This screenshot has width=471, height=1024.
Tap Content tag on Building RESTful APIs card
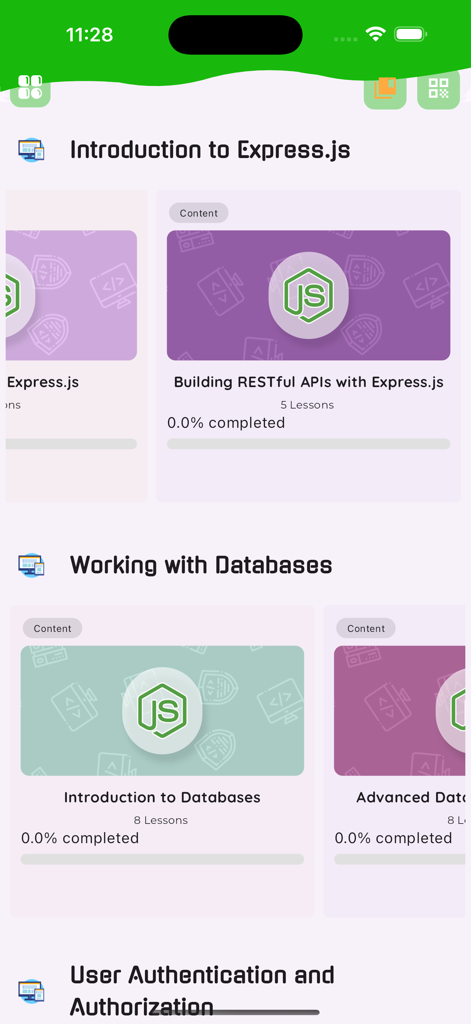199,213
